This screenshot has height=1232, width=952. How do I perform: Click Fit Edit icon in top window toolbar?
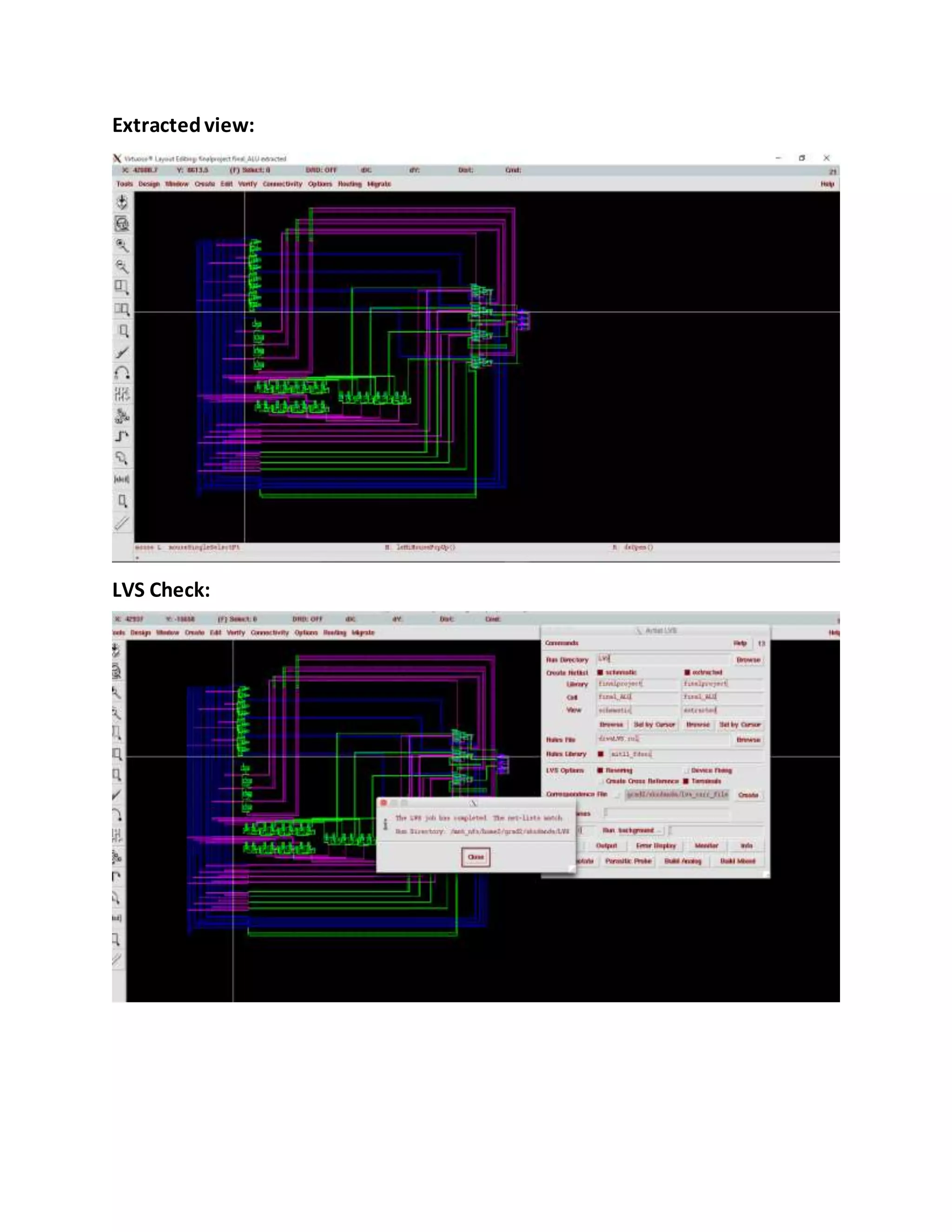click(x=122, y=224)
